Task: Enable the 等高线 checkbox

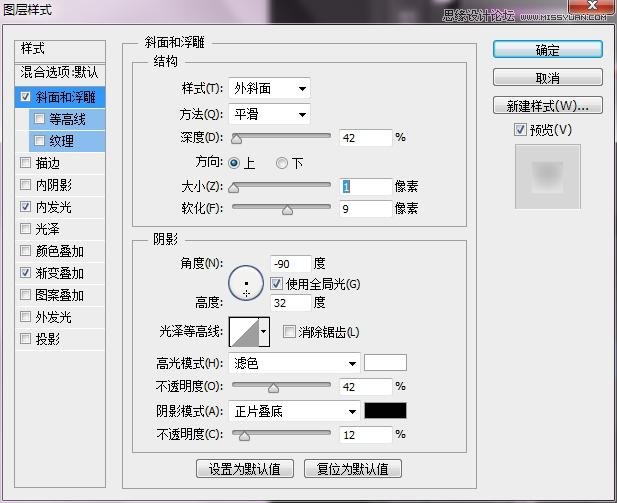Action: coord(39,118)
